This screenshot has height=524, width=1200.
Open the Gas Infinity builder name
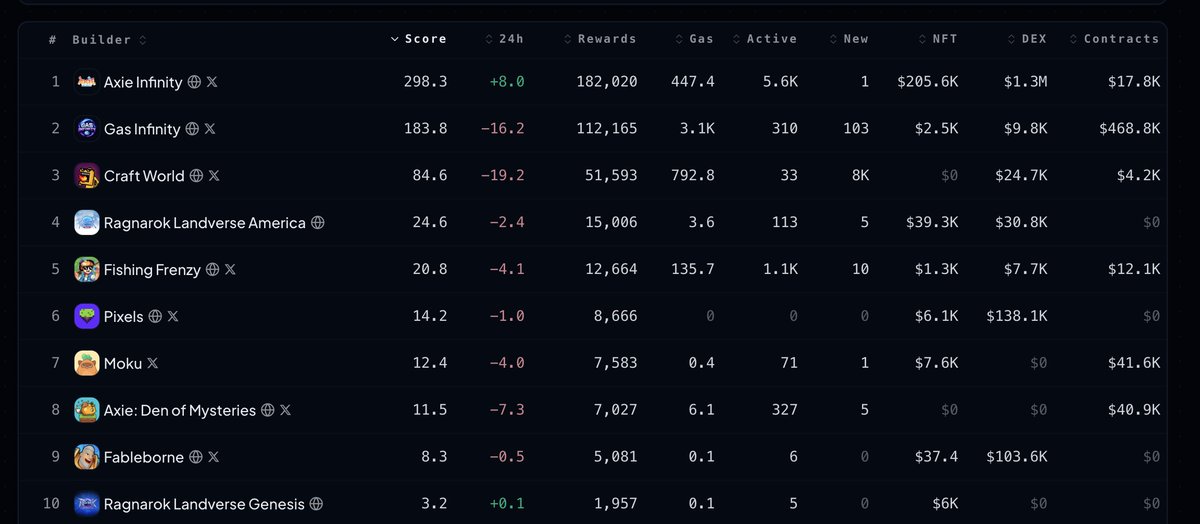[142, 129]
